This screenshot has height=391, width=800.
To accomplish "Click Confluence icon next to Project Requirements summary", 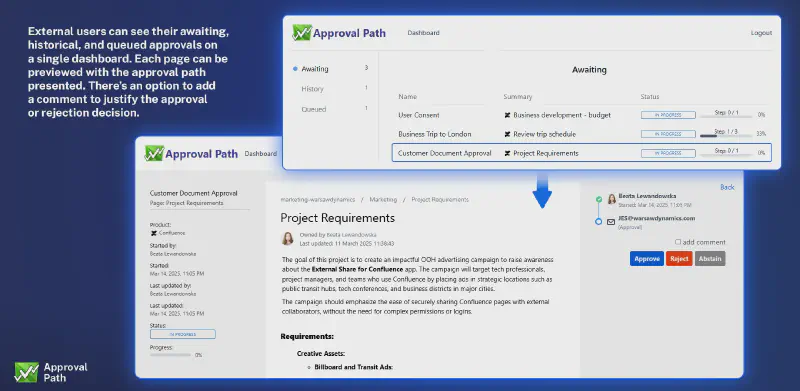I will pos(507,153).
